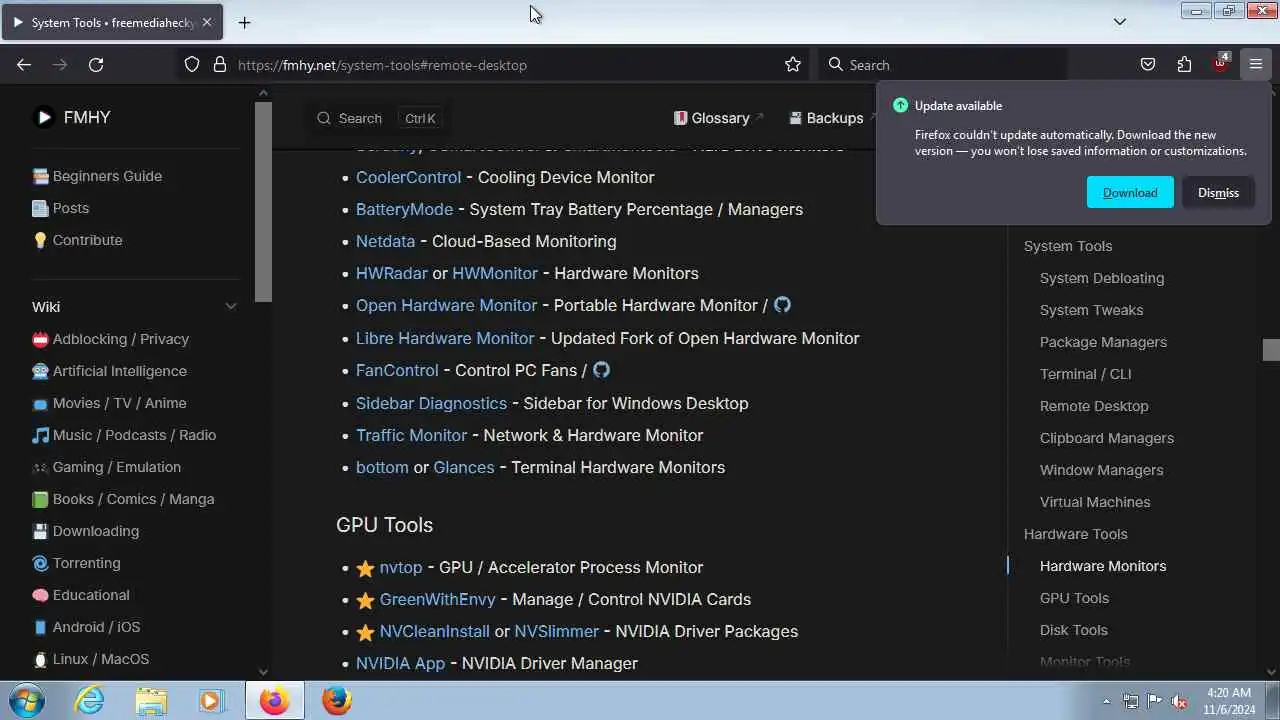Screen dimensions: 1280x720
Task: Open the Libre Hardware Monitor link
Action: pos(445,338)
